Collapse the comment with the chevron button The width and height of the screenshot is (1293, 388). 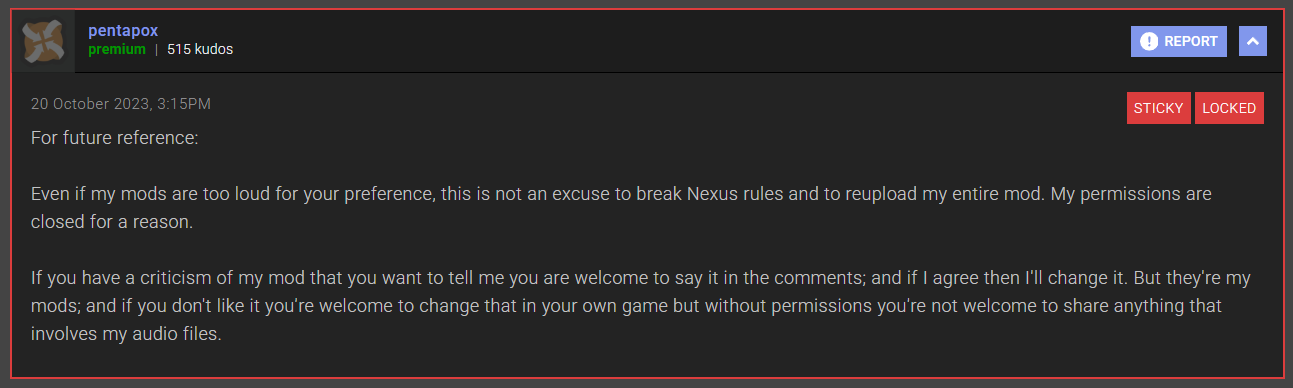(x=1253, y=41)
